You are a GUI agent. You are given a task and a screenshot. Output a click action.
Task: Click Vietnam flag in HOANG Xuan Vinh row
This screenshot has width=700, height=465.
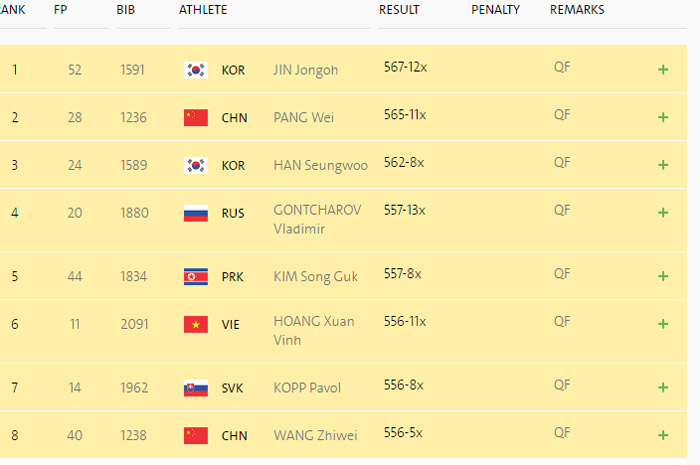195,324
